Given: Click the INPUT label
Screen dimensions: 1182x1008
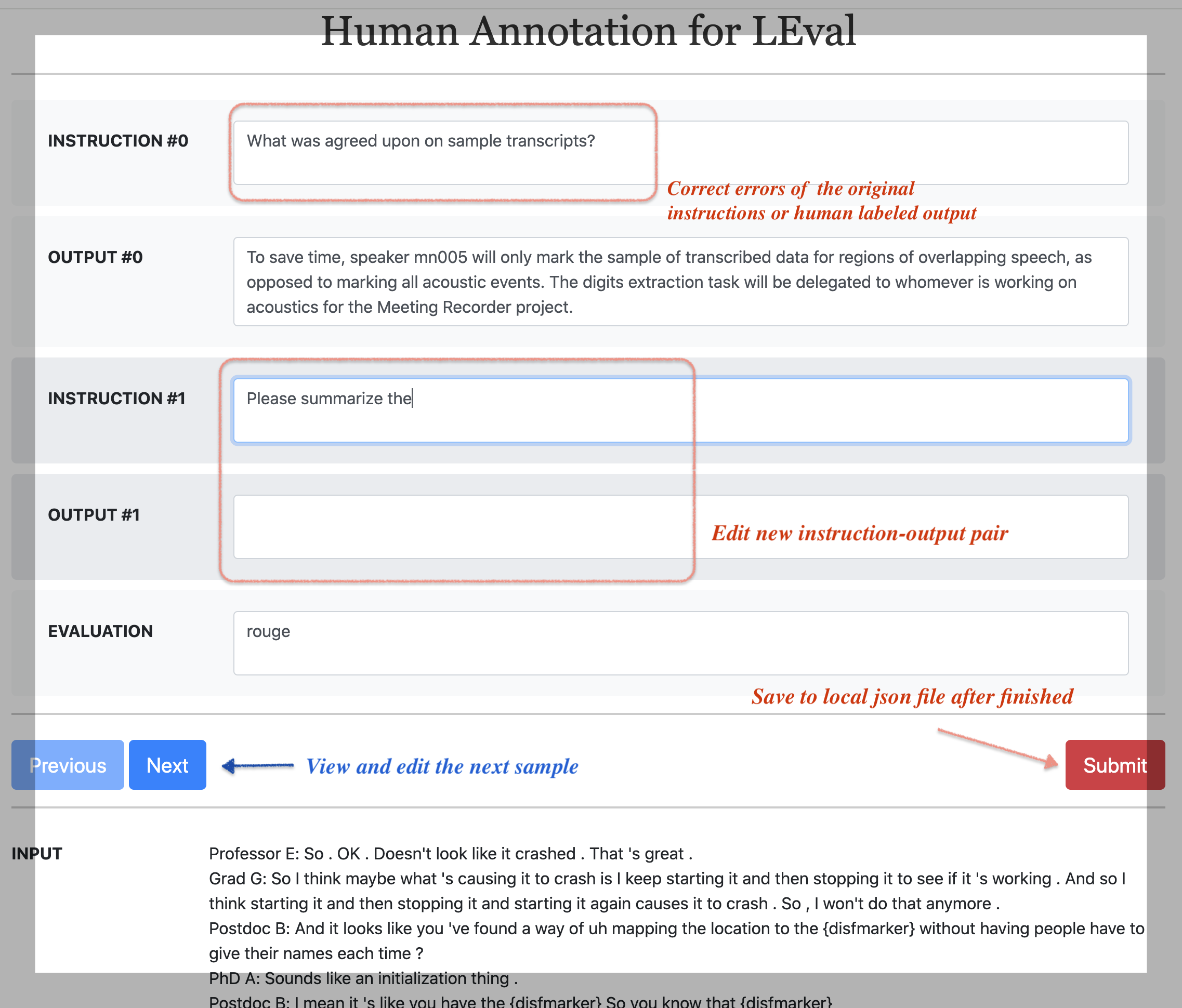Looking at the screenshot, I should pos(36,854).
